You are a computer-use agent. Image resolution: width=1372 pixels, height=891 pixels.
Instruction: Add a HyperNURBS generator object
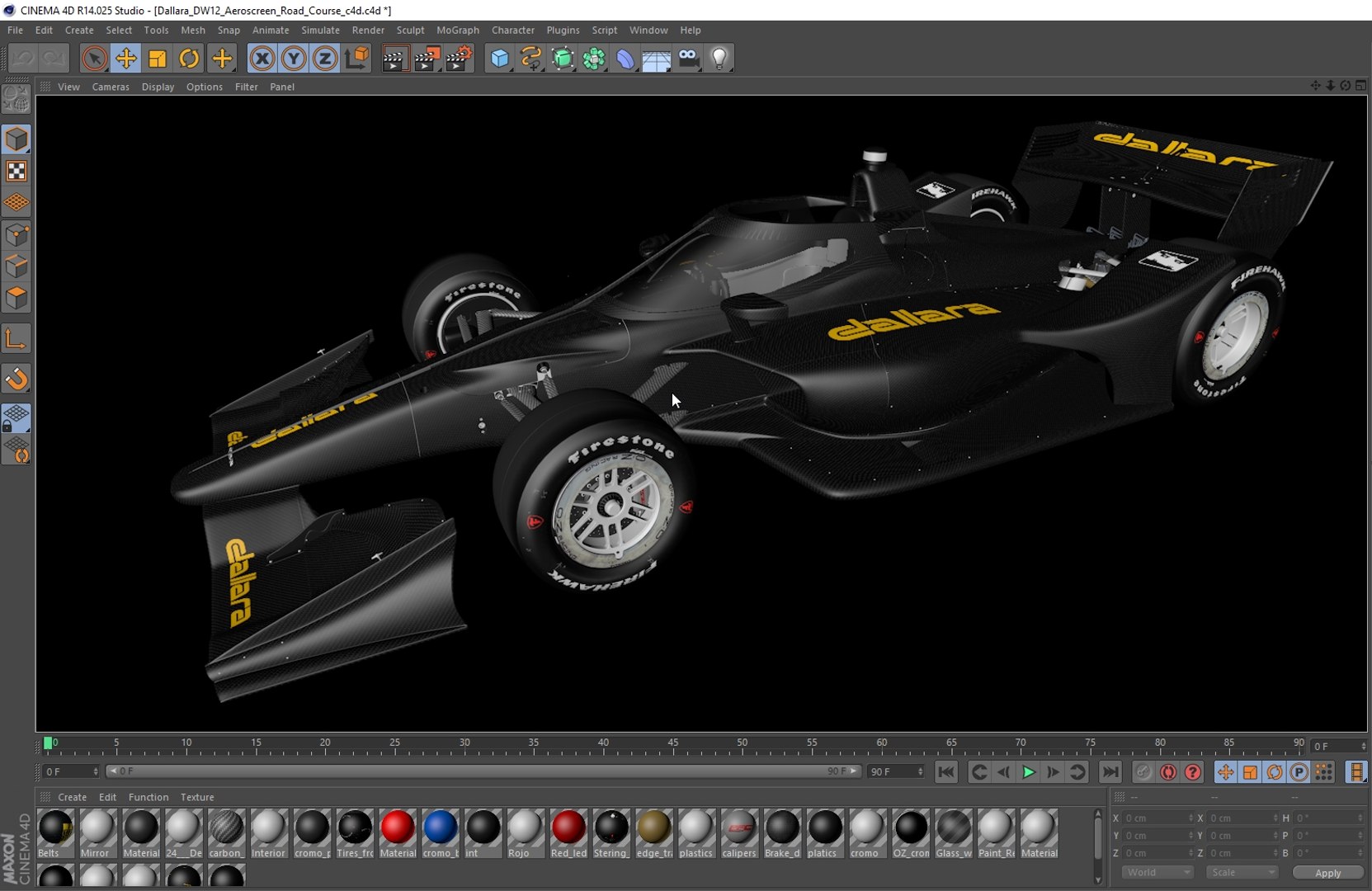coord(563,59)
